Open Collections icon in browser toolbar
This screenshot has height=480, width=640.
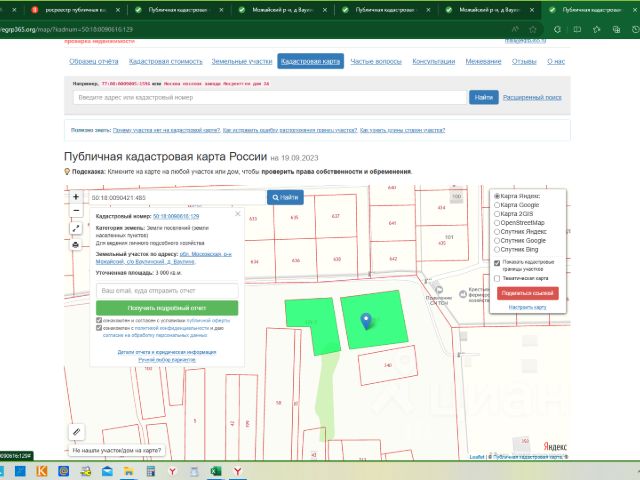[616, 29]
